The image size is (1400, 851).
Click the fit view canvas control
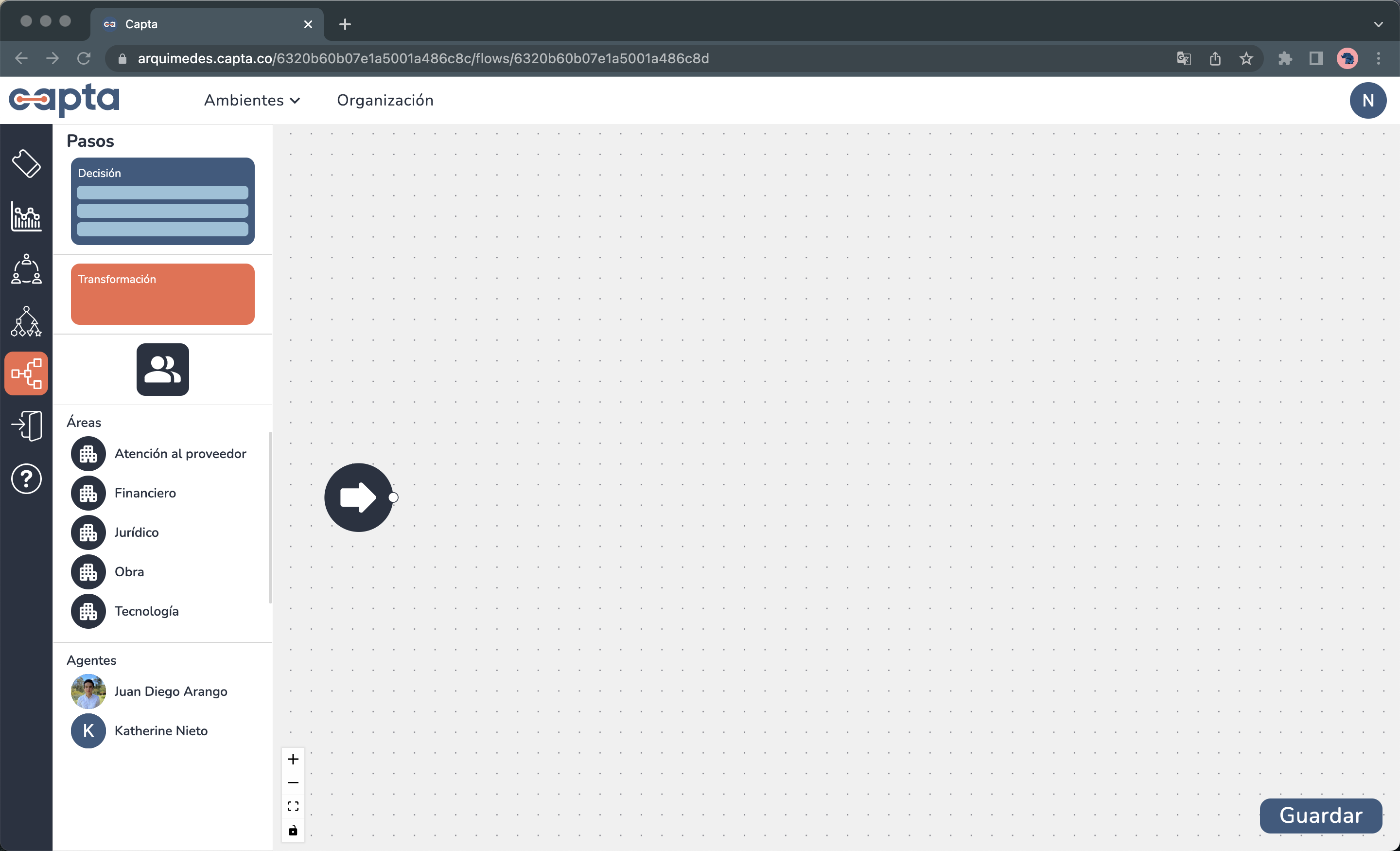293,806
